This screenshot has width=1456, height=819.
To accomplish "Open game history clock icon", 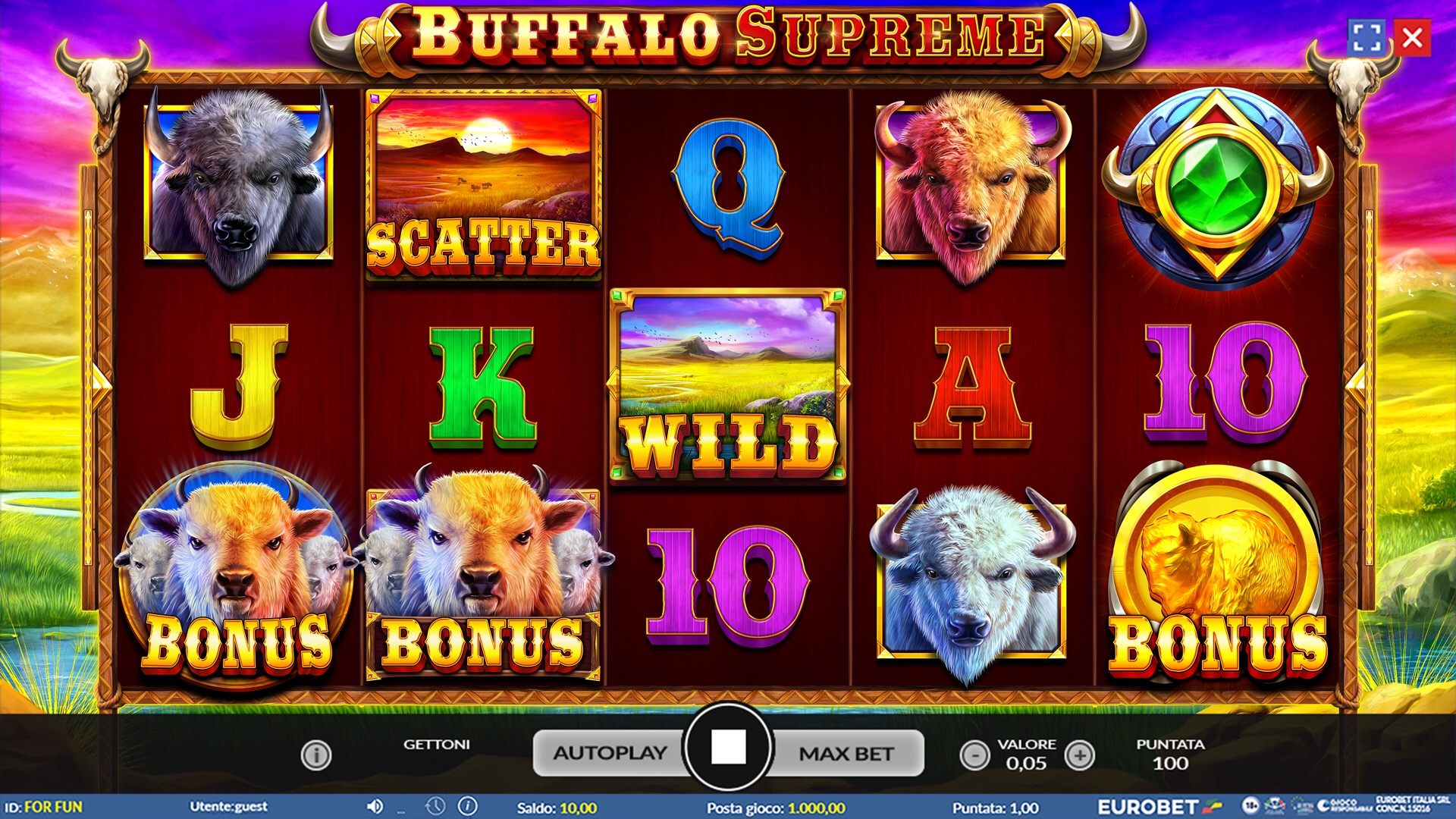I will [435, 806].
